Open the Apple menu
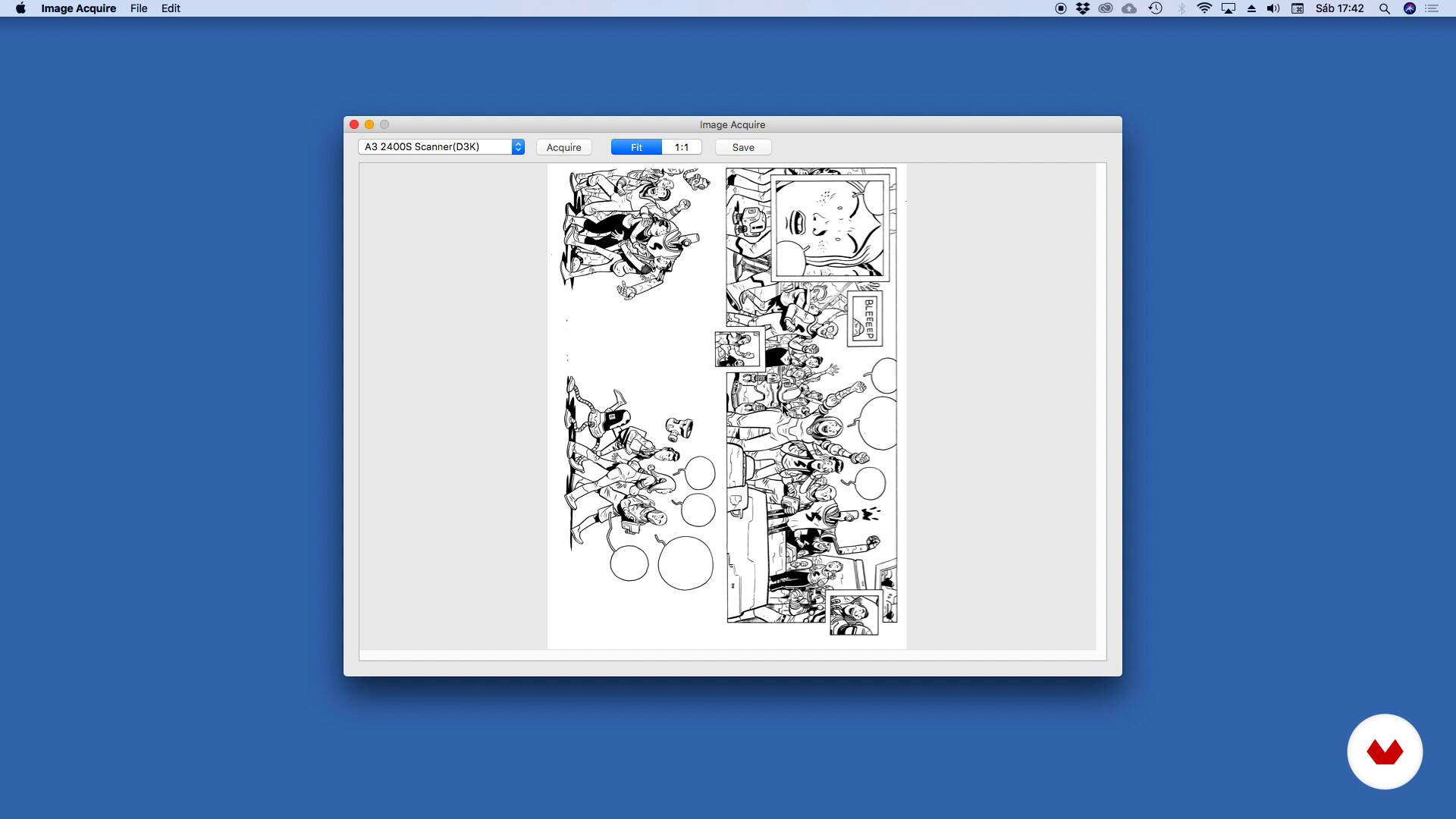Image resolution: width=1456 pixels, height=819 pixels. click(20, 8)
